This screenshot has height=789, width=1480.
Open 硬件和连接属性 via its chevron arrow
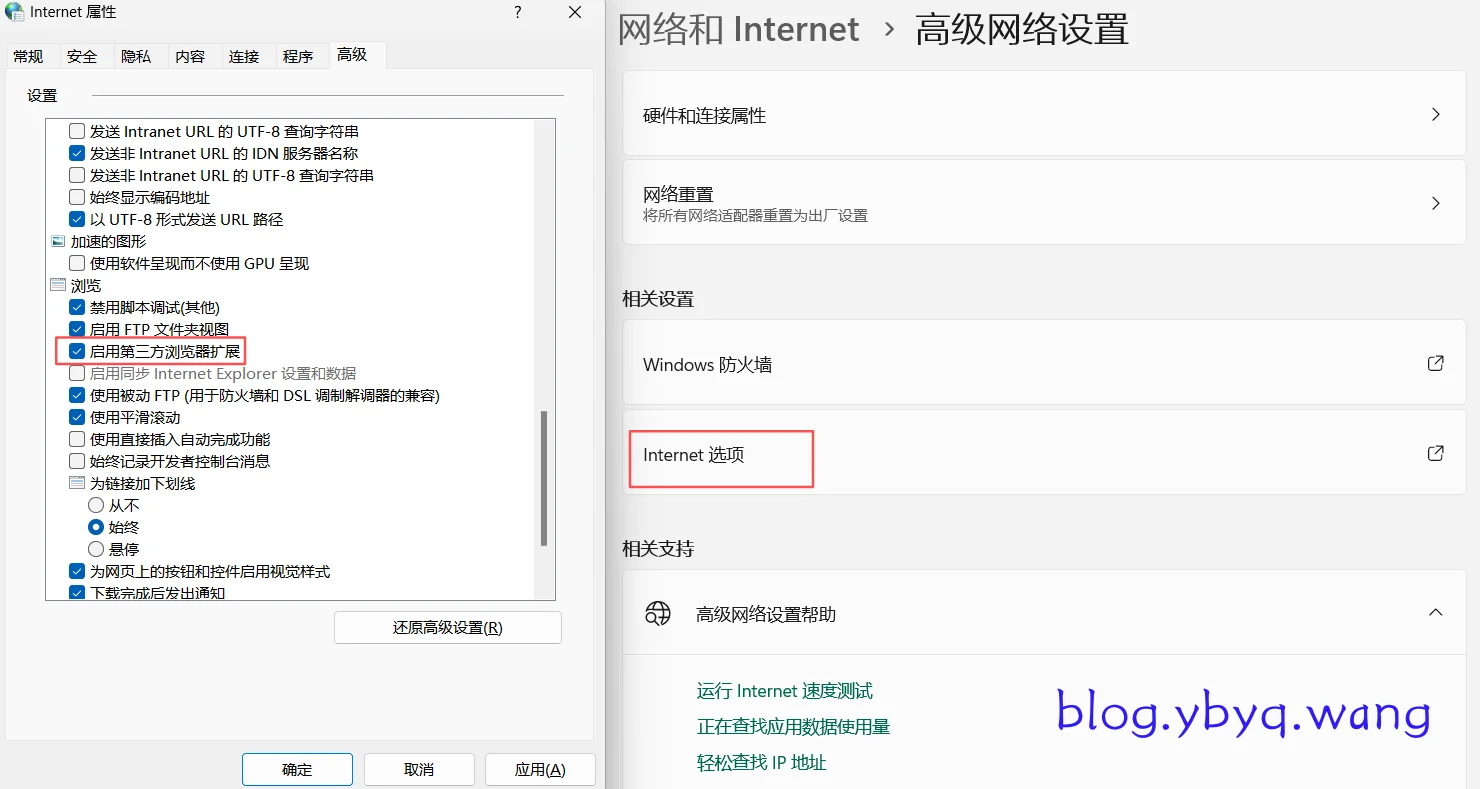click(x=1435, y=115)
